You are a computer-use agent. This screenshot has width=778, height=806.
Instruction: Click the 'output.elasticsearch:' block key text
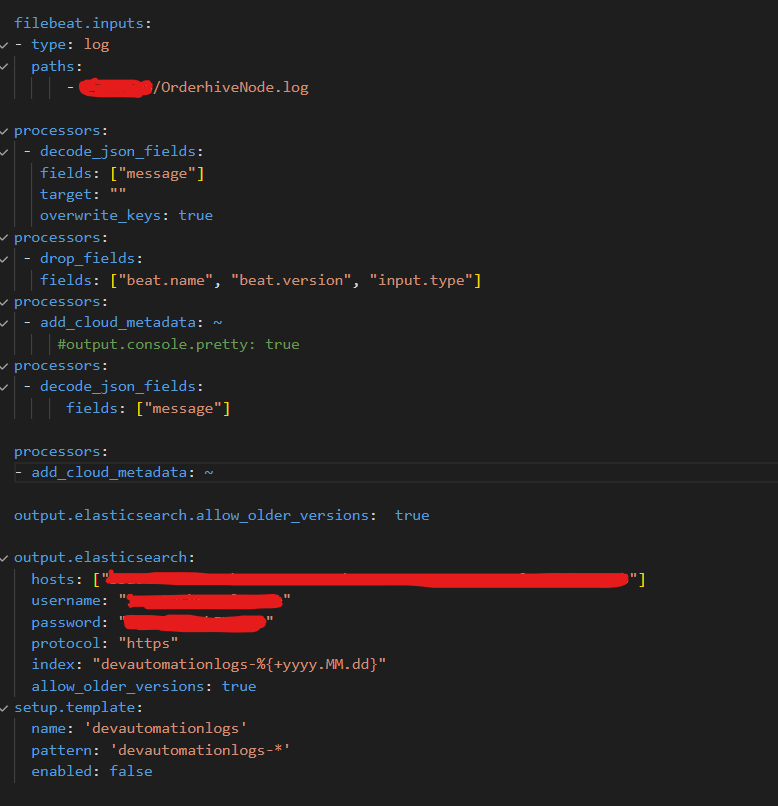[101, 557]
